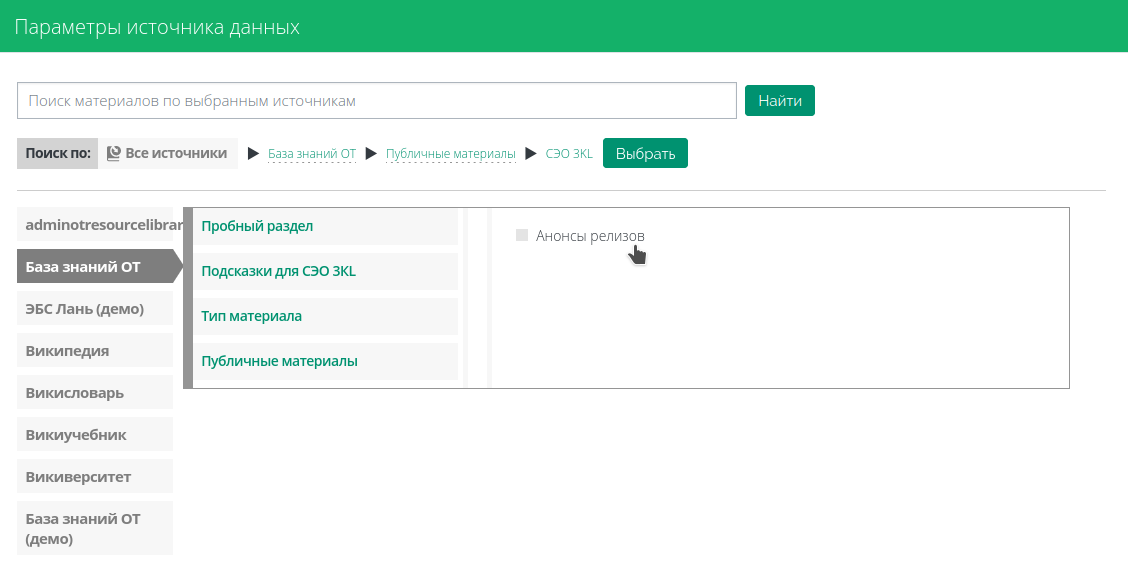Follow the Публичные материалы breadcrumb link
The image size is (1128, 583).
click(x=450, y=154)
